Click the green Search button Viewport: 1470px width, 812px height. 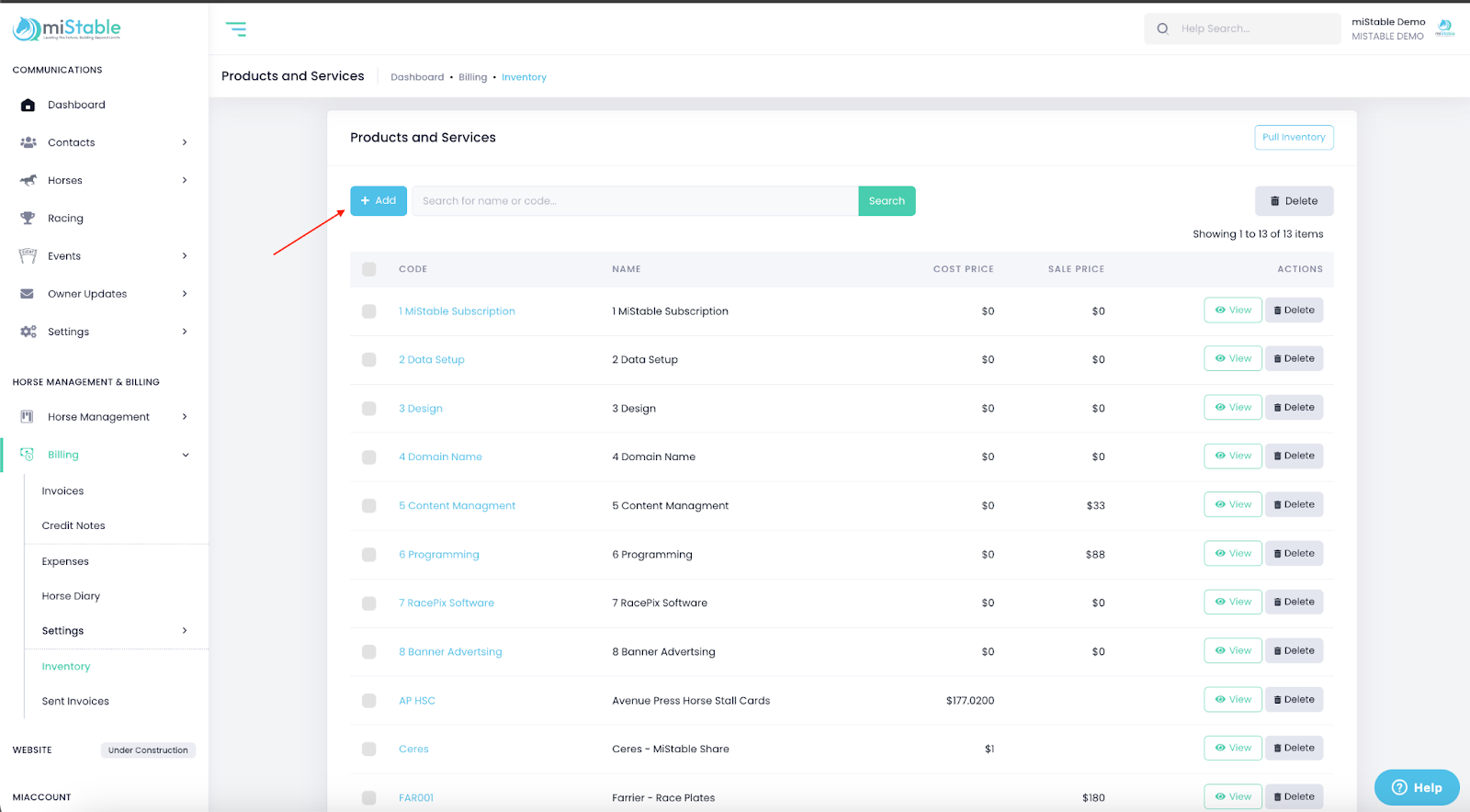click(887, 201)
